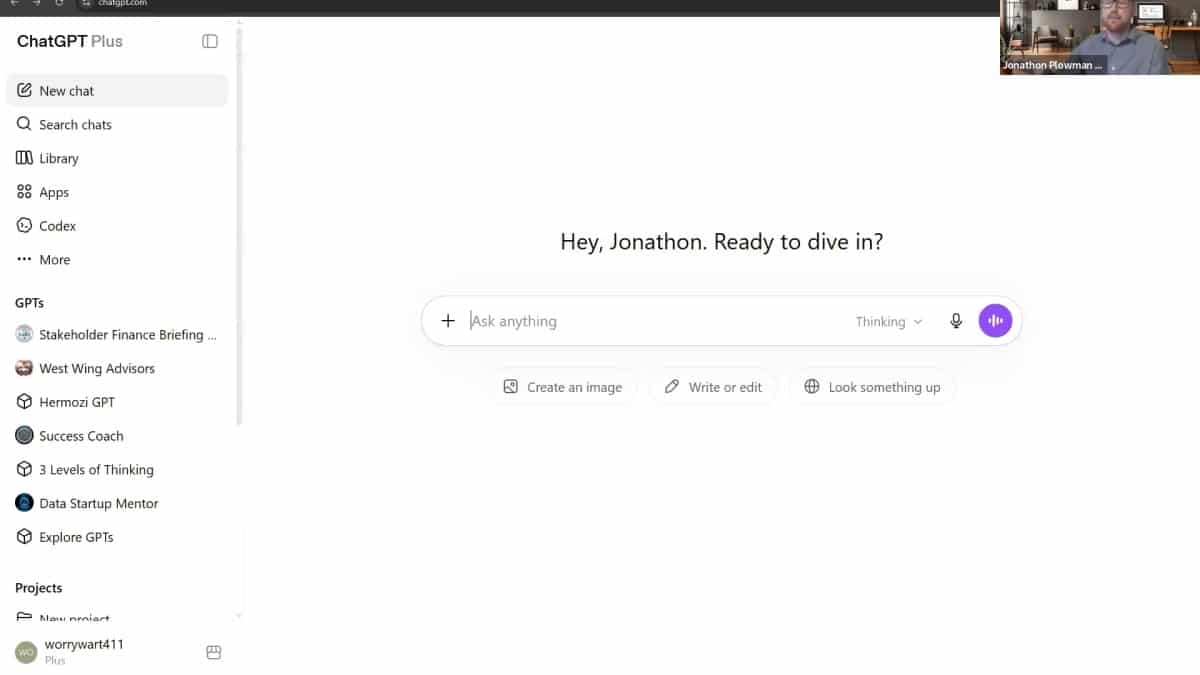The image size is (1200, 675).
Task: Click the Explore GPTs cube icon
Action: [x=24, y=537]
